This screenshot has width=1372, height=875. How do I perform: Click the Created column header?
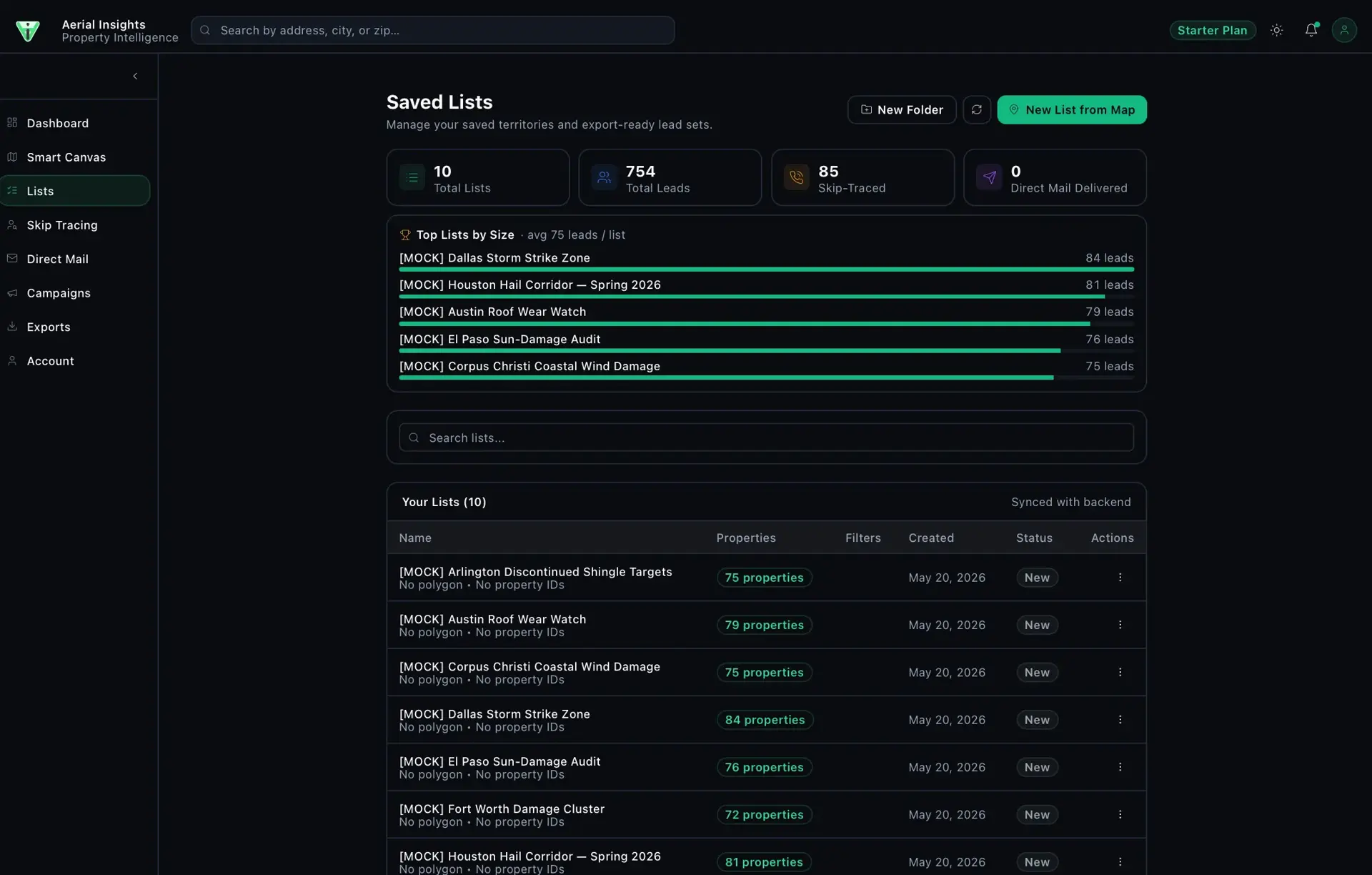(x=931, y=538)
